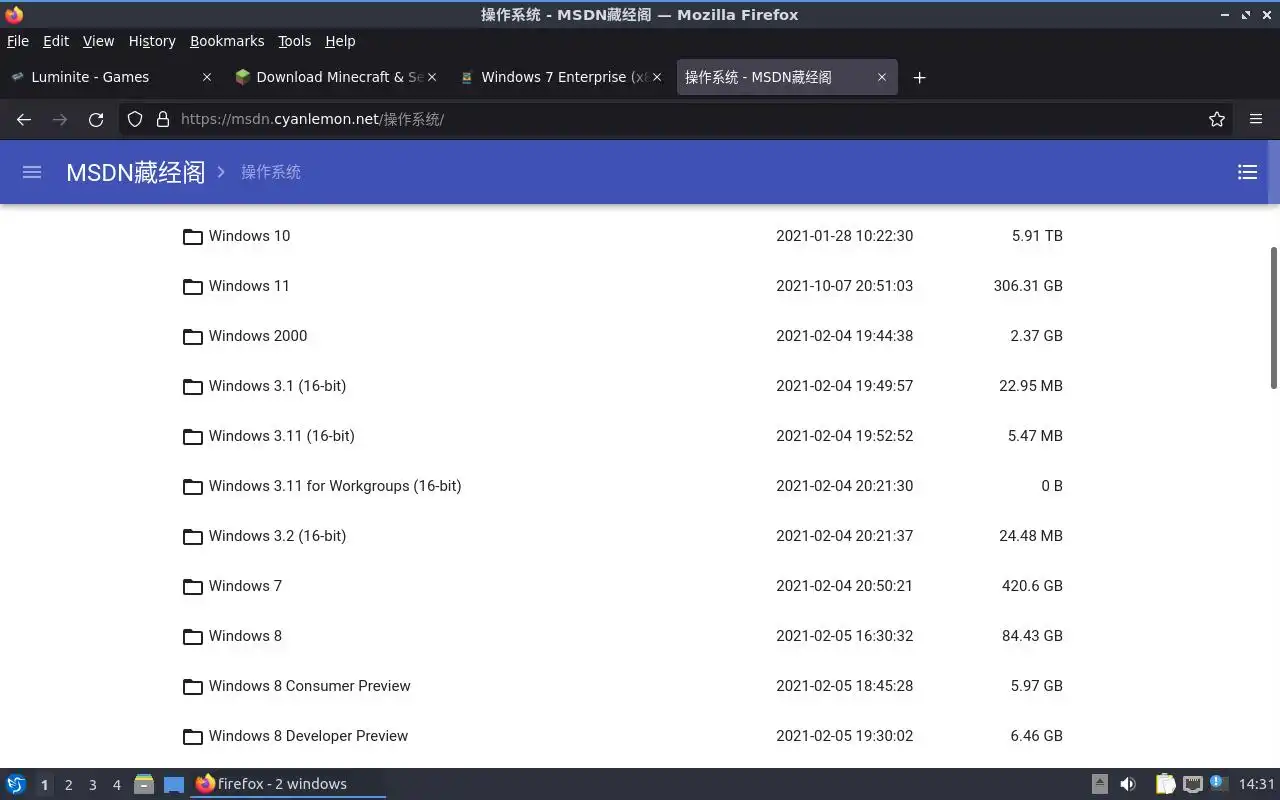1280x800 pixels.
Task: Open Windows 8 Consumer Preview folder
Action: 310,686
